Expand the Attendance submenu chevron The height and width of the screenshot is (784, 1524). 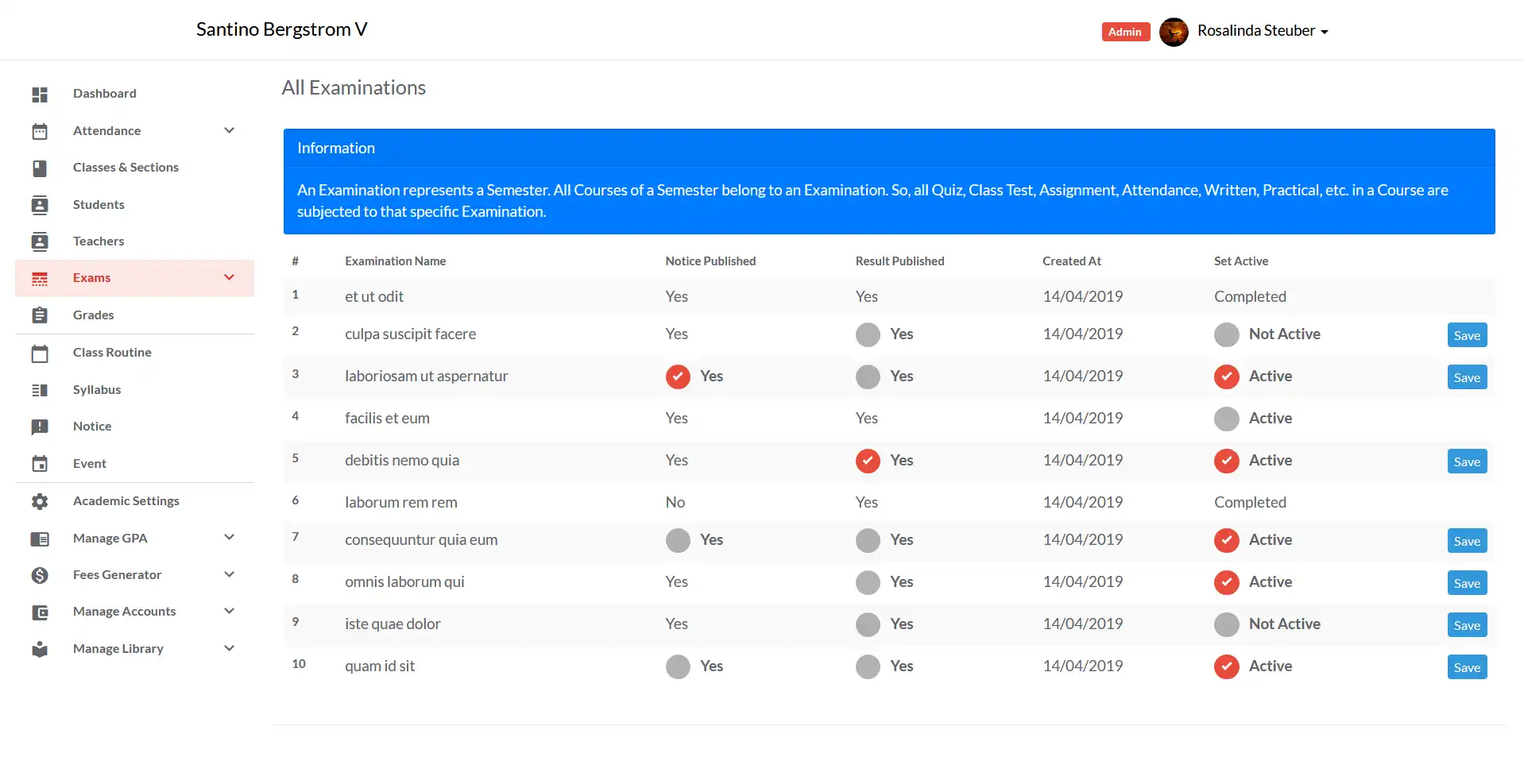coord(229,130)
